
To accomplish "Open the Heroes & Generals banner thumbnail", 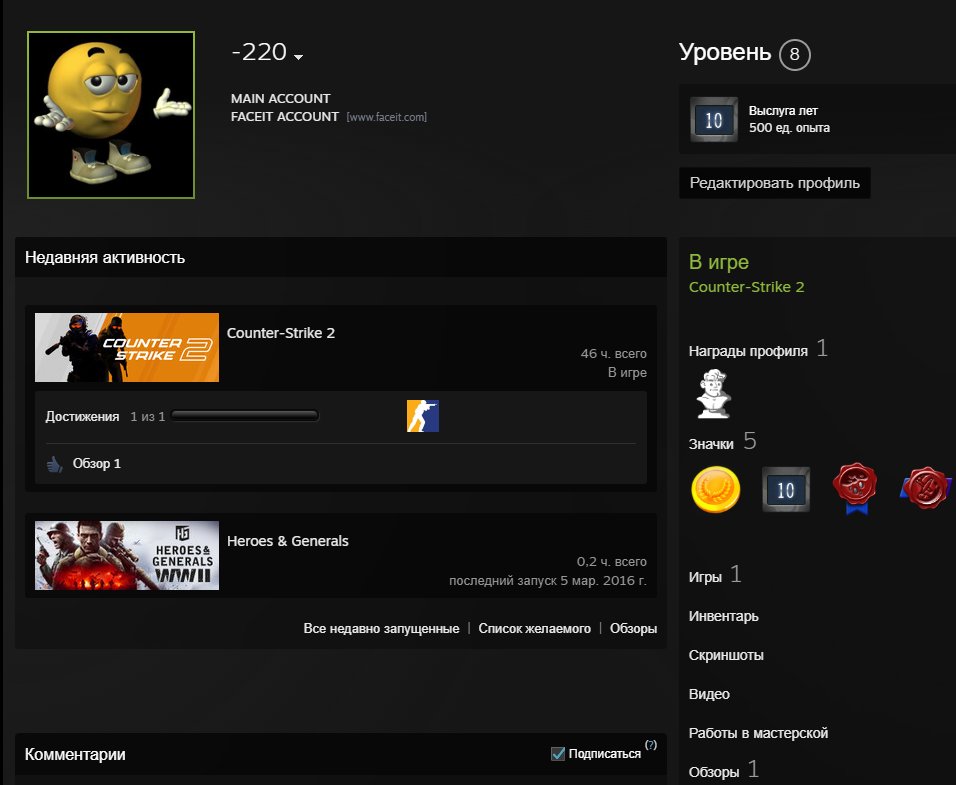I will pyautogui.click(x=127, y=555).
